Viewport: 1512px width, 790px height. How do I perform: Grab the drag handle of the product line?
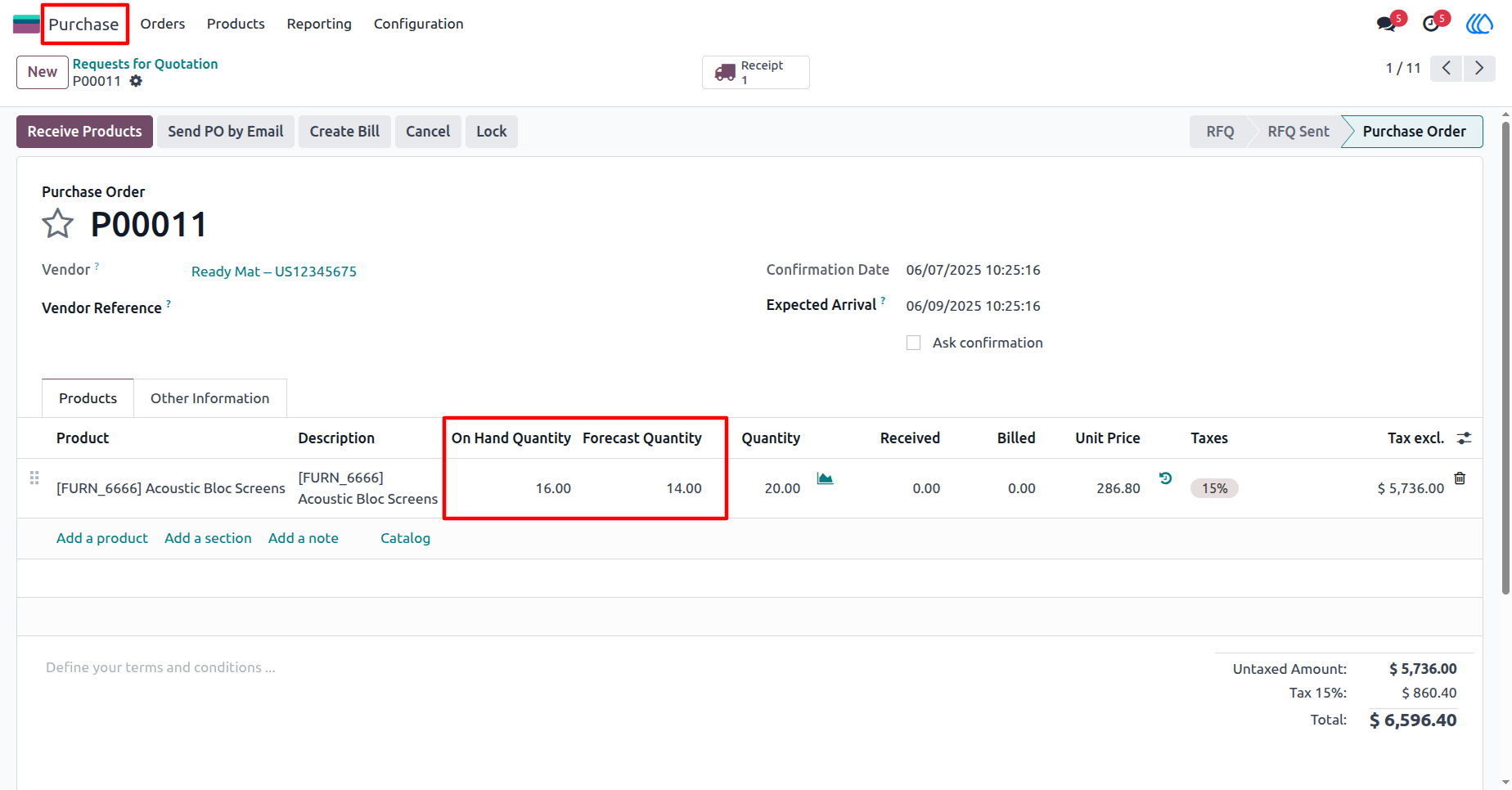[34, 478]
